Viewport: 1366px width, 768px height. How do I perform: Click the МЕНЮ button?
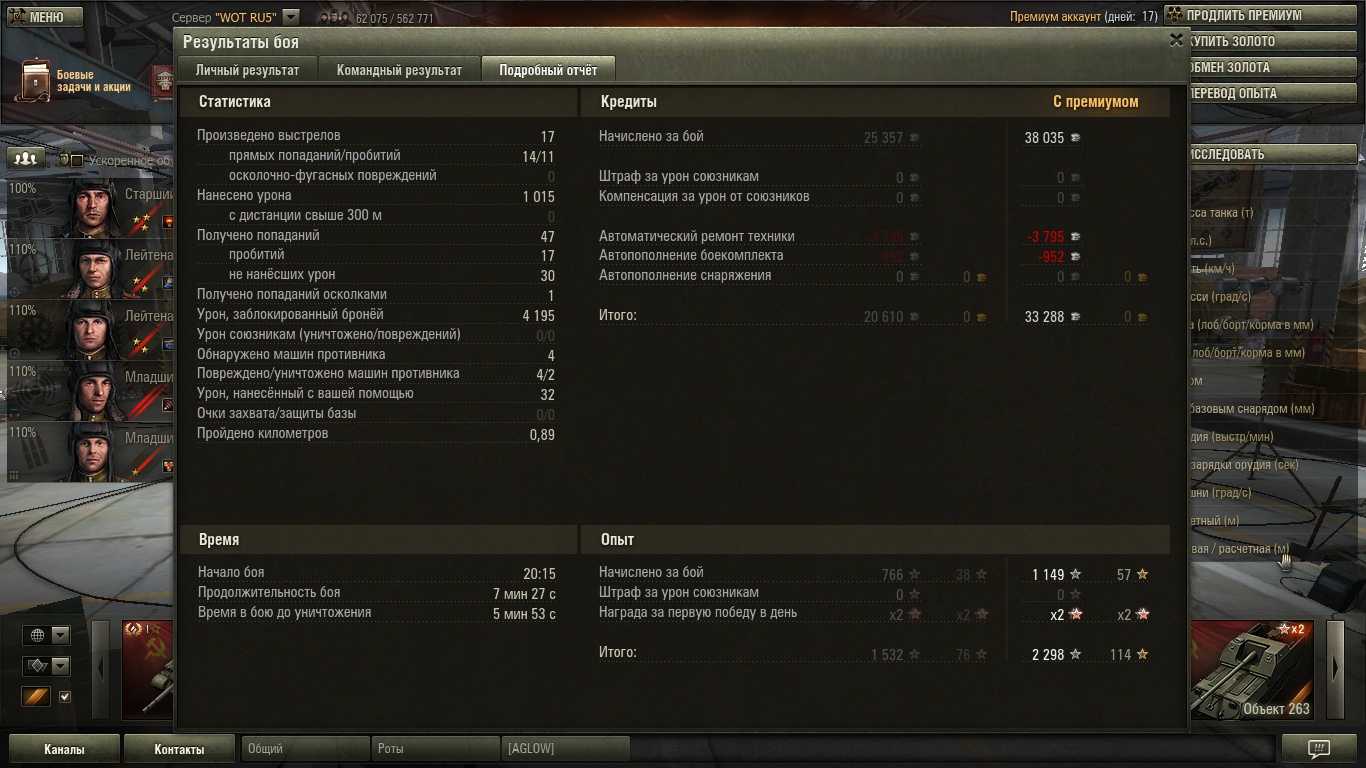click(41, 17)
